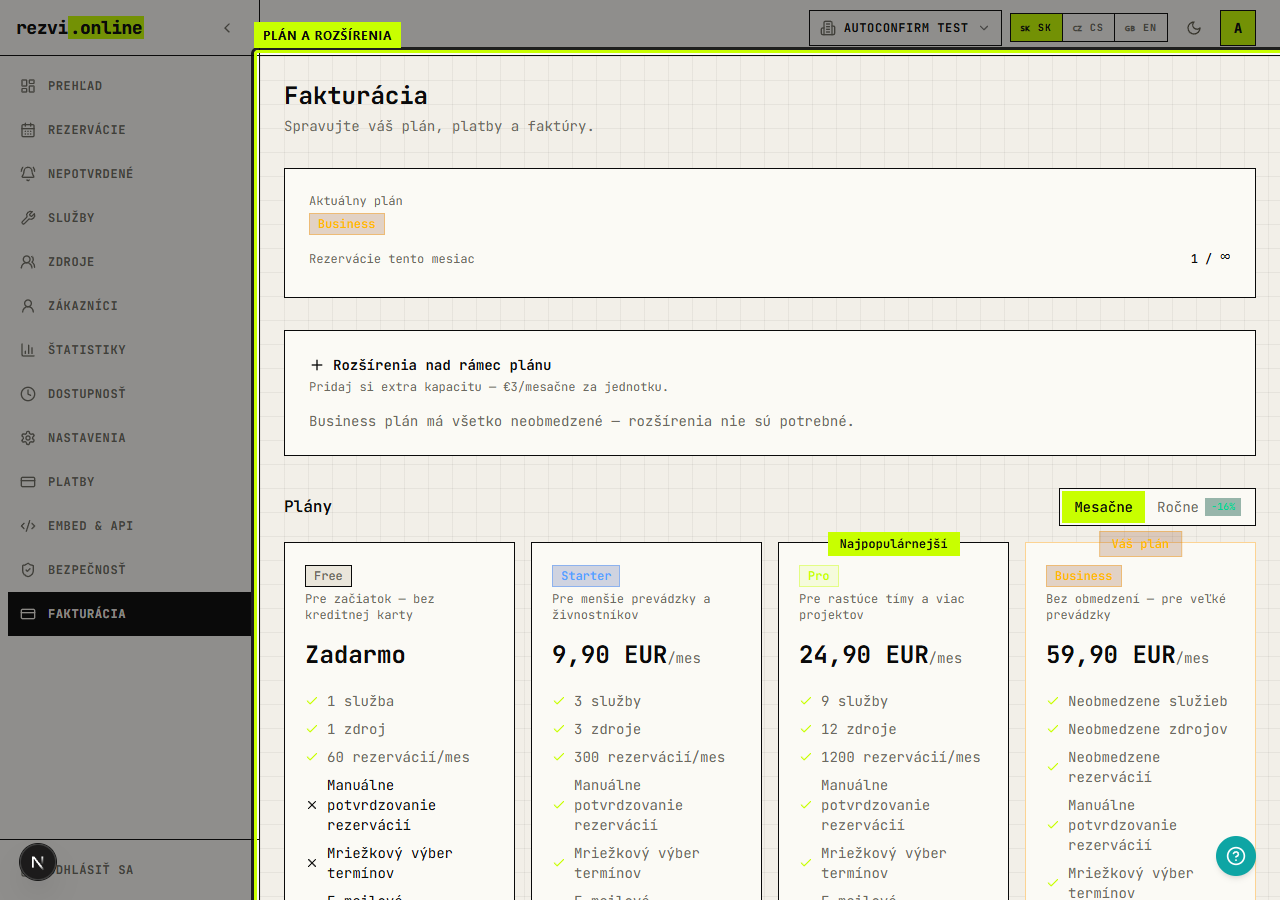Click the Starter plan badge
This screenshot has width=1280, height=900.
(x=586, y=576)
